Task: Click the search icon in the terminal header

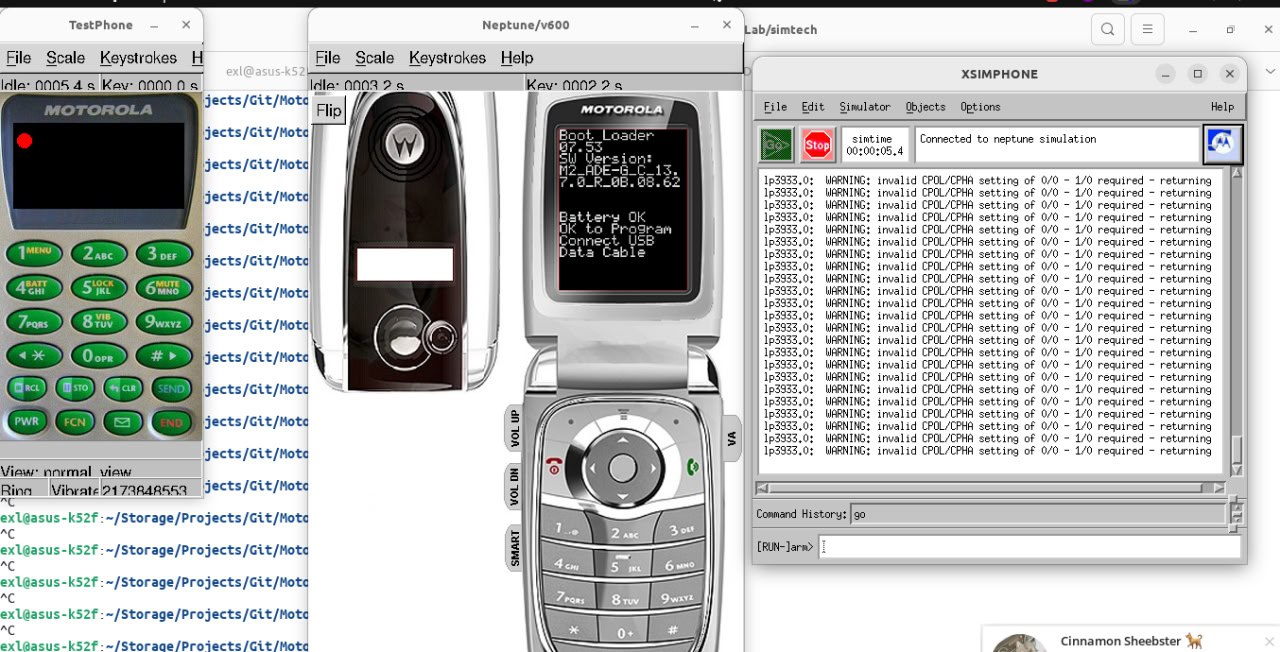Action: point(1107,29)
